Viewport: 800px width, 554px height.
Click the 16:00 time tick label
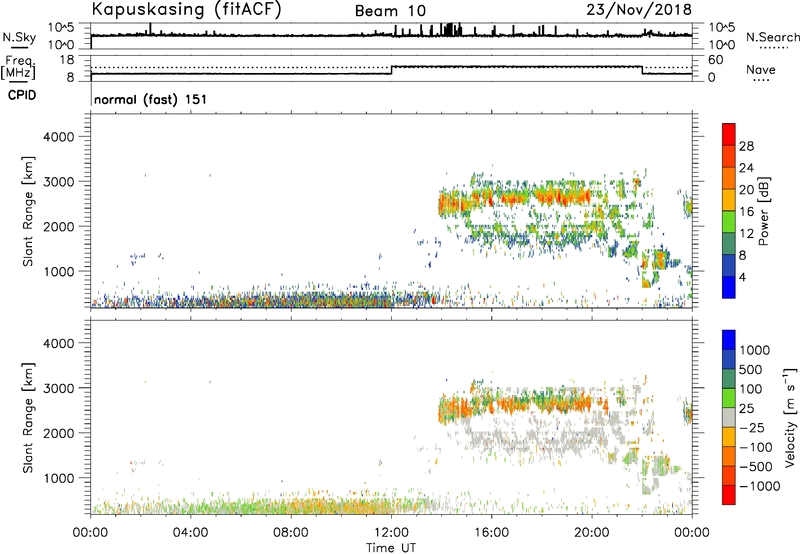coord(491,533)
